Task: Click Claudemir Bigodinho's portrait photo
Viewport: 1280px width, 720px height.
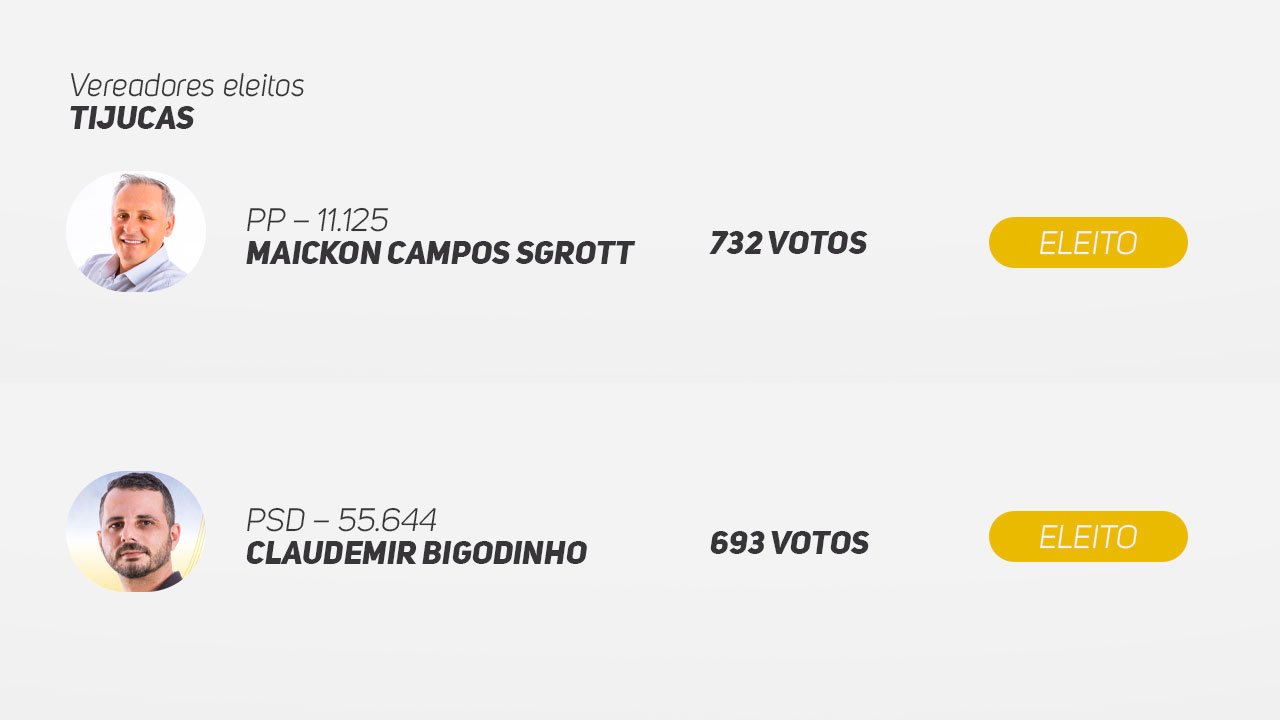Action: pyautogui.click(x=136, y=532)
